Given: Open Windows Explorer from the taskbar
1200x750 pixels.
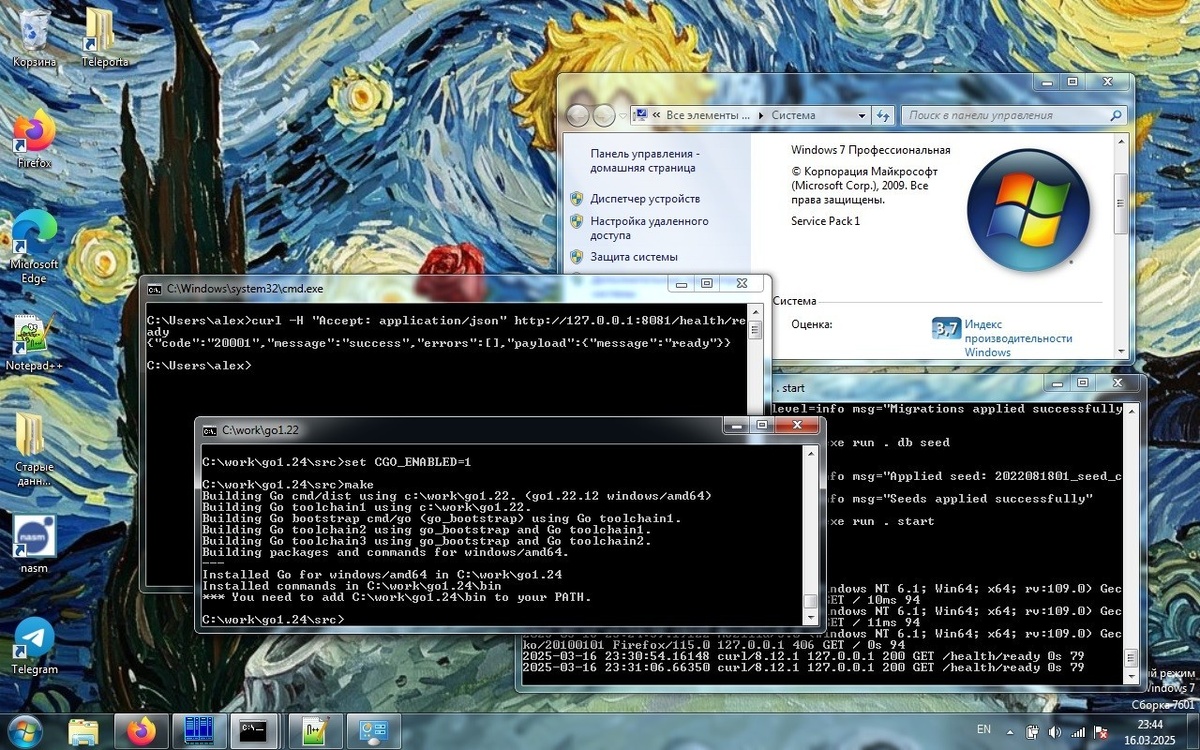Looking at the screenshot, I should coord(84,730).
